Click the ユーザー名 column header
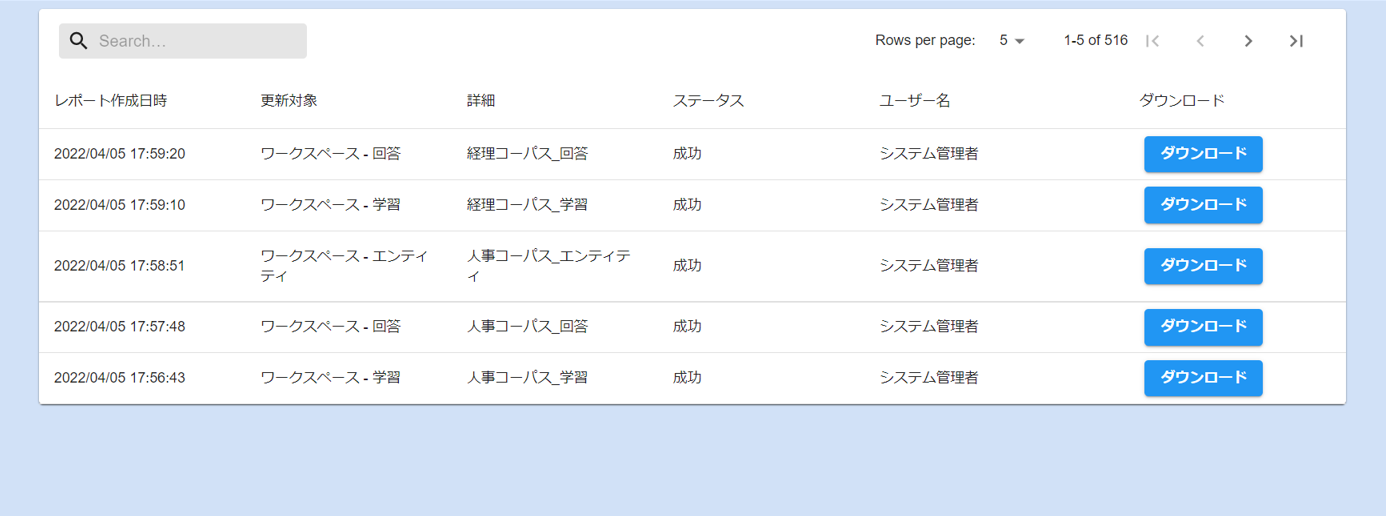The width and height of the screenshot is (1386, 516). 914,101
